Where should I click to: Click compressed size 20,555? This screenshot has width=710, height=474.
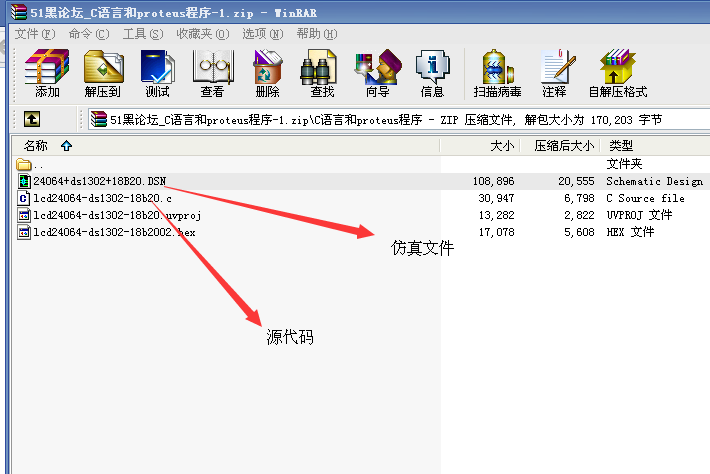pyautogui.click(x=576, y=181)
